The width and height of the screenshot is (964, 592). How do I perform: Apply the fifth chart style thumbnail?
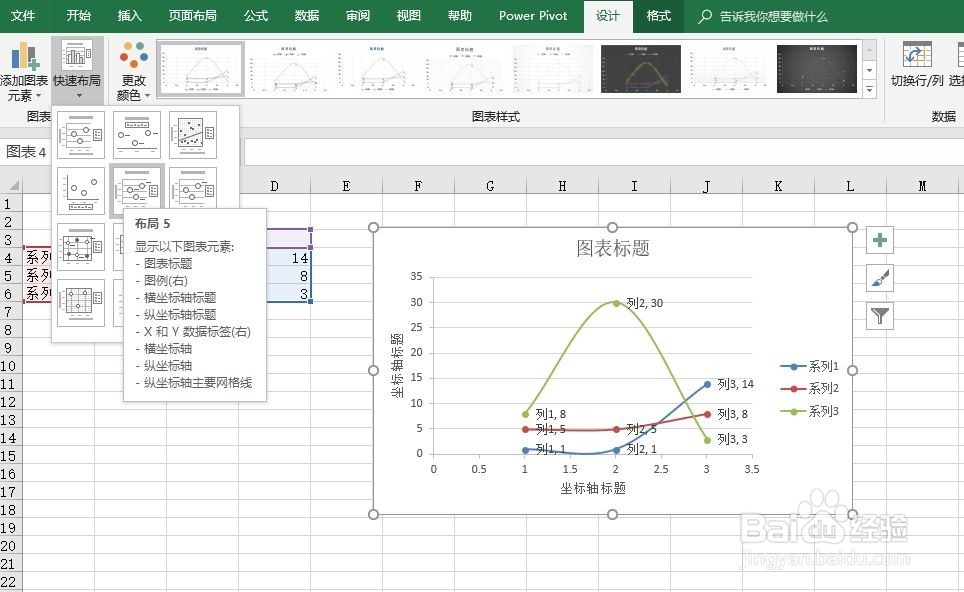pos(552,69)
